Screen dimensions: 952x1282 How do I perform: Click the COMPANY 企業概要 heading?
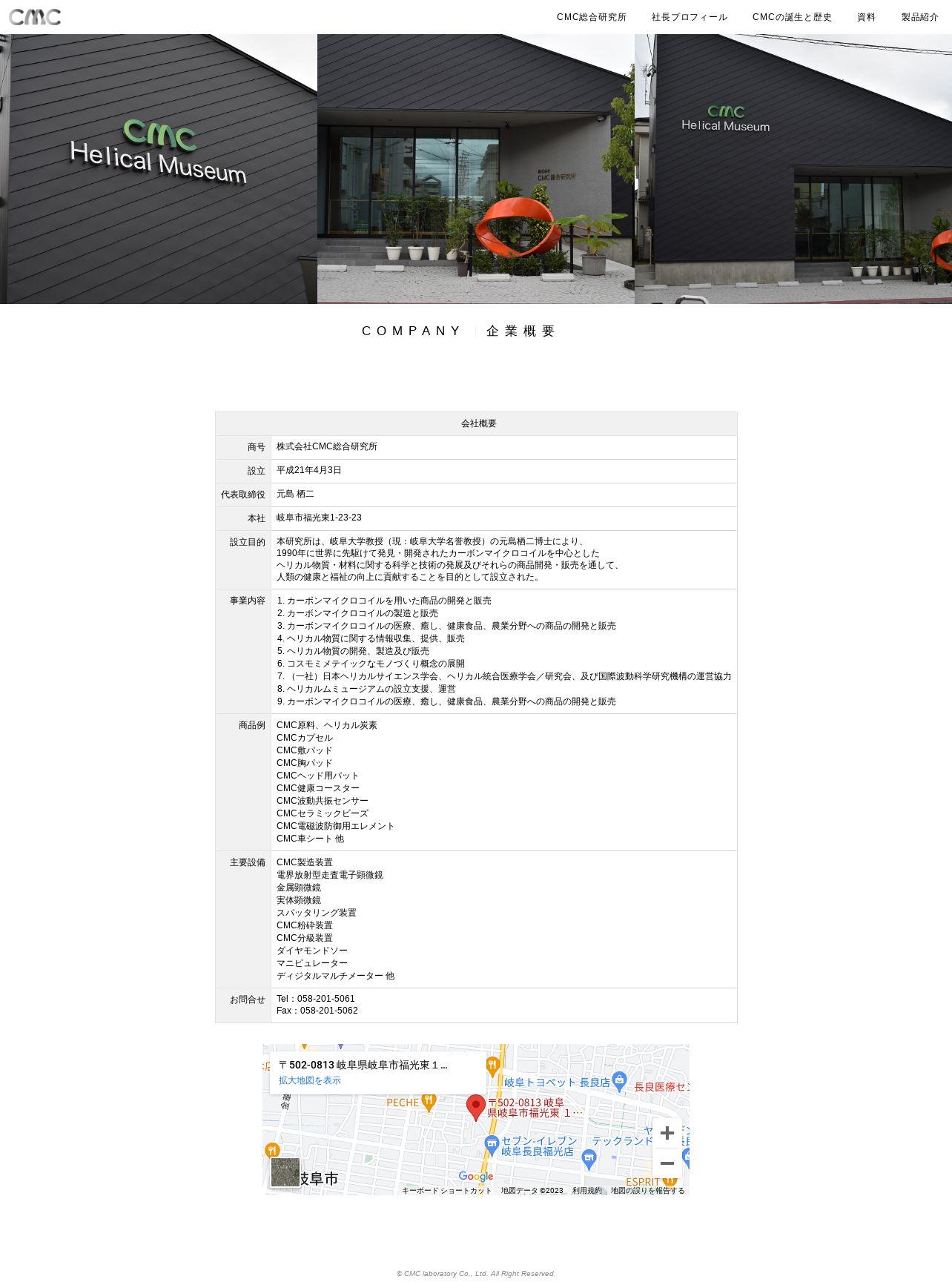459,331
